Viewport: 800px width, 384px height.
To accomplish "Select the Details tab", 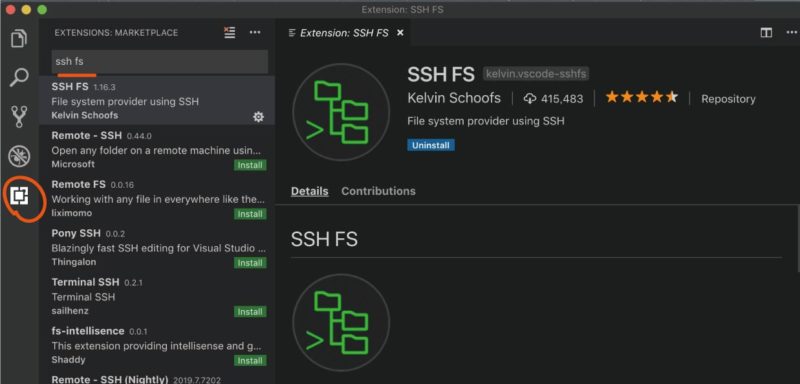I will point(309,191).
